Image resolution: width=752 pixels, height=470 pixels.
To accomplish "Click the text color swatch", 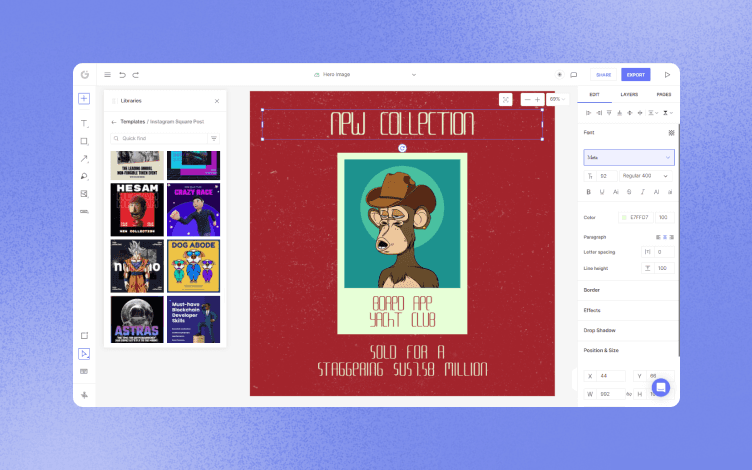I will coord(624,218).
